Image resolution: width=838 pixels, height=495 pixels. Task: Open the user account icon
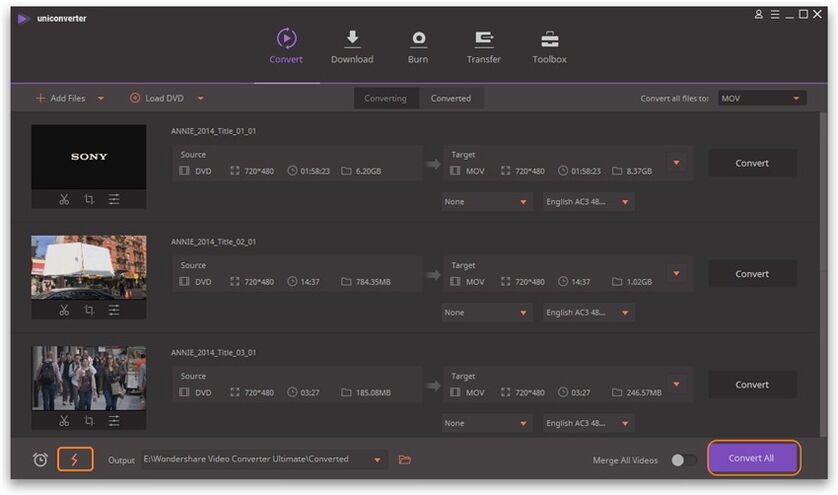pos(758,14)
